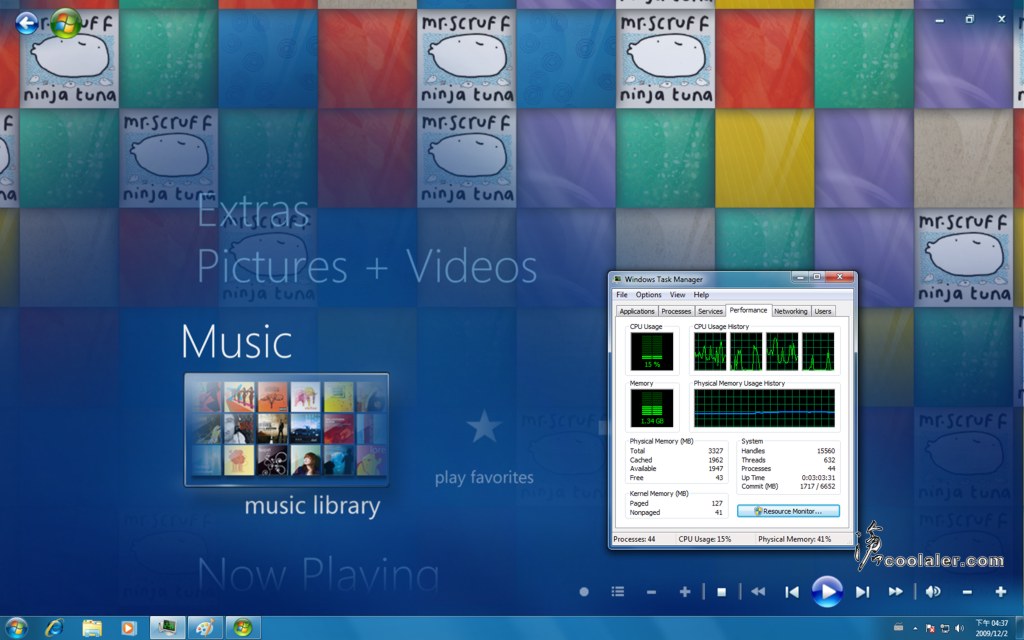1024x640 pixels.
Task: Switch to Paint on the taskbar
Action: 206,628
